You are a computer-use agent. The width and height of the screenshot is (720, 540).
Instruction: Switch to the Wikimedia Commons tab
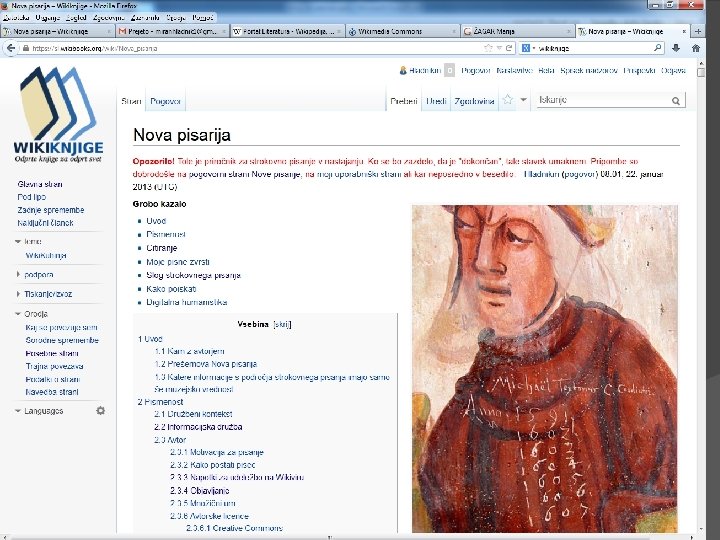(x=402, y=31)
